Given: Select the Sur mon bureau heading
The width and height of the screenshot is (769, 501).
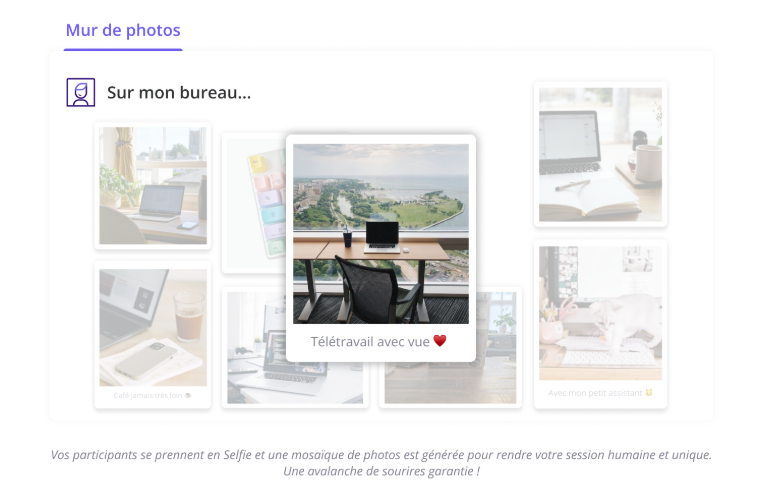Looking at the screenshot, I should (179, 93).
